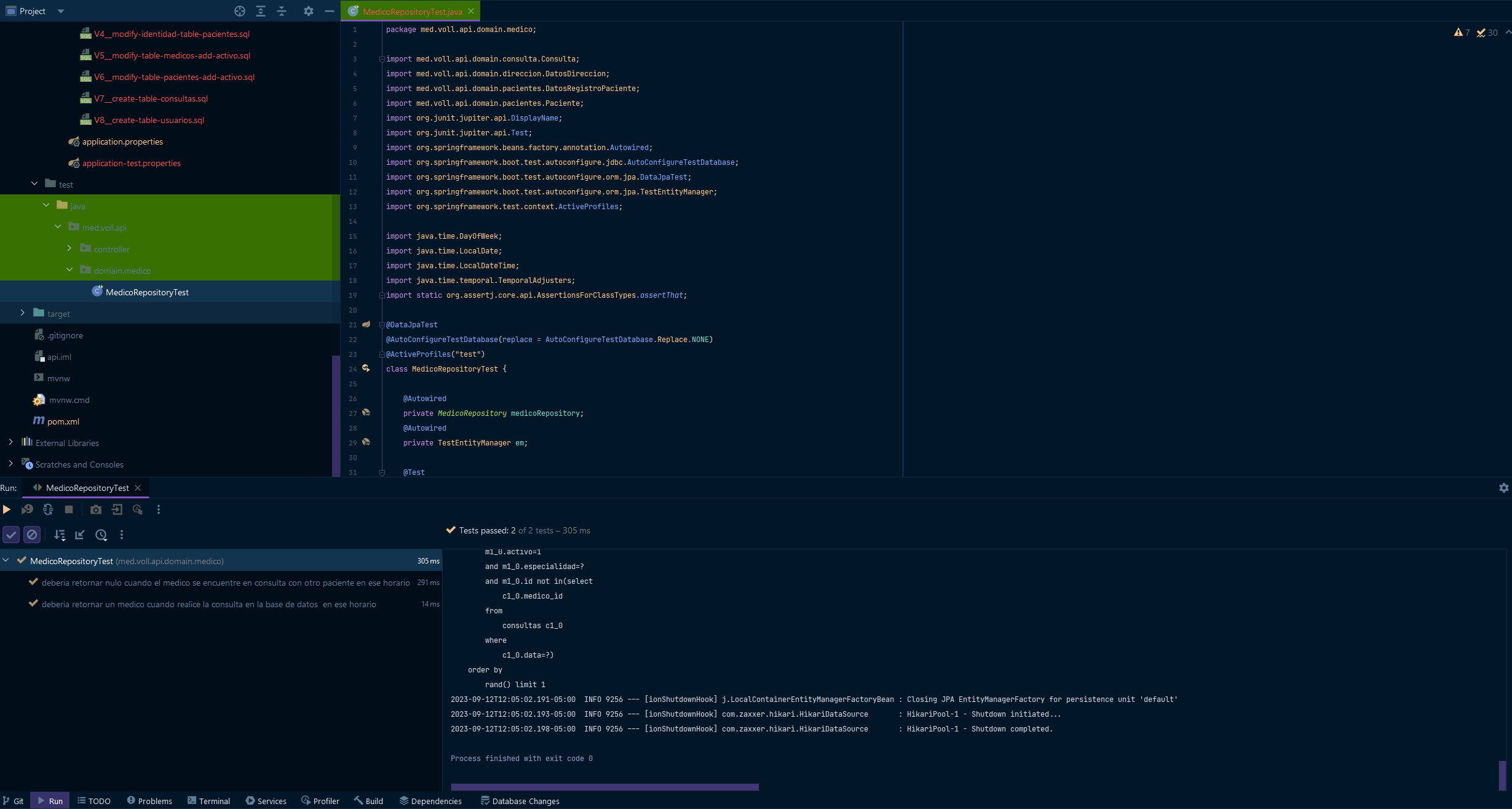1512x809 pixels.
Task: Click the Collapse test tree icon
Action: 80,535
